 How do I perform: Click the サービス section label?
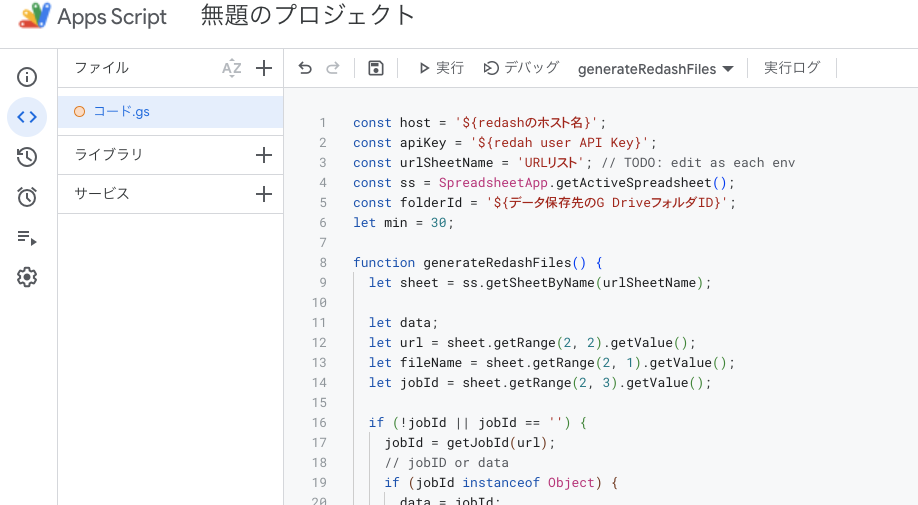(101, 194)
